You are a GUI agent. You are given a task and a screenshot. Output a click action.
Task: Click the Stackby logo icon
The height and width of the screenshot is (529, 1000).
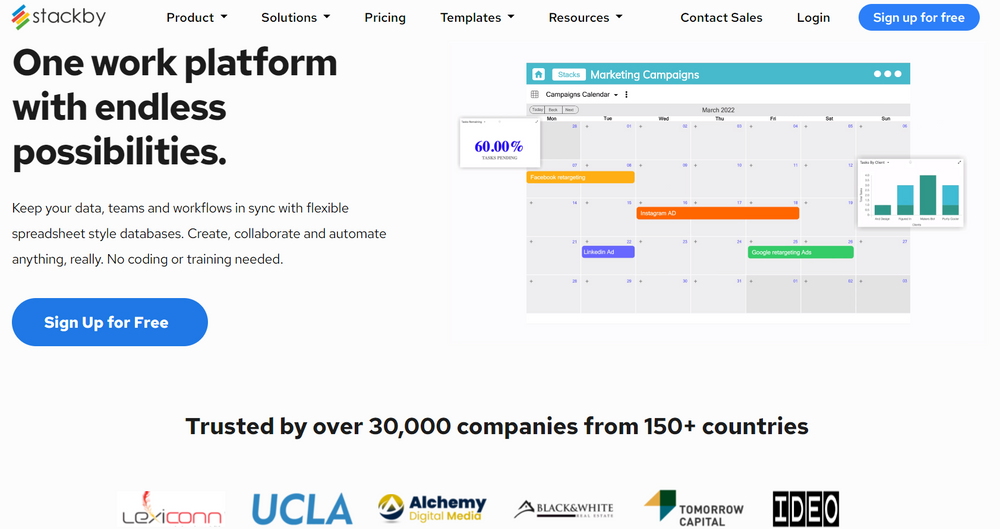20,17
